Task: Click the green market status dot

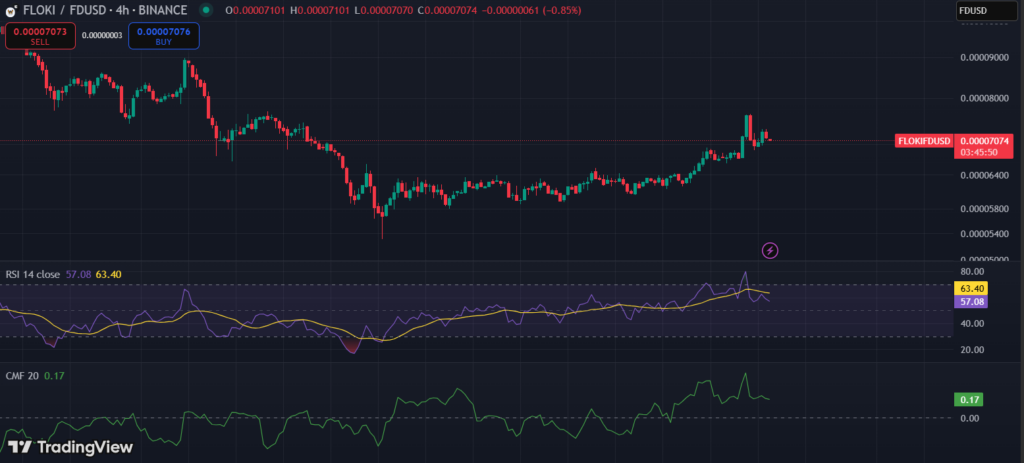Action: pos(205,10)
